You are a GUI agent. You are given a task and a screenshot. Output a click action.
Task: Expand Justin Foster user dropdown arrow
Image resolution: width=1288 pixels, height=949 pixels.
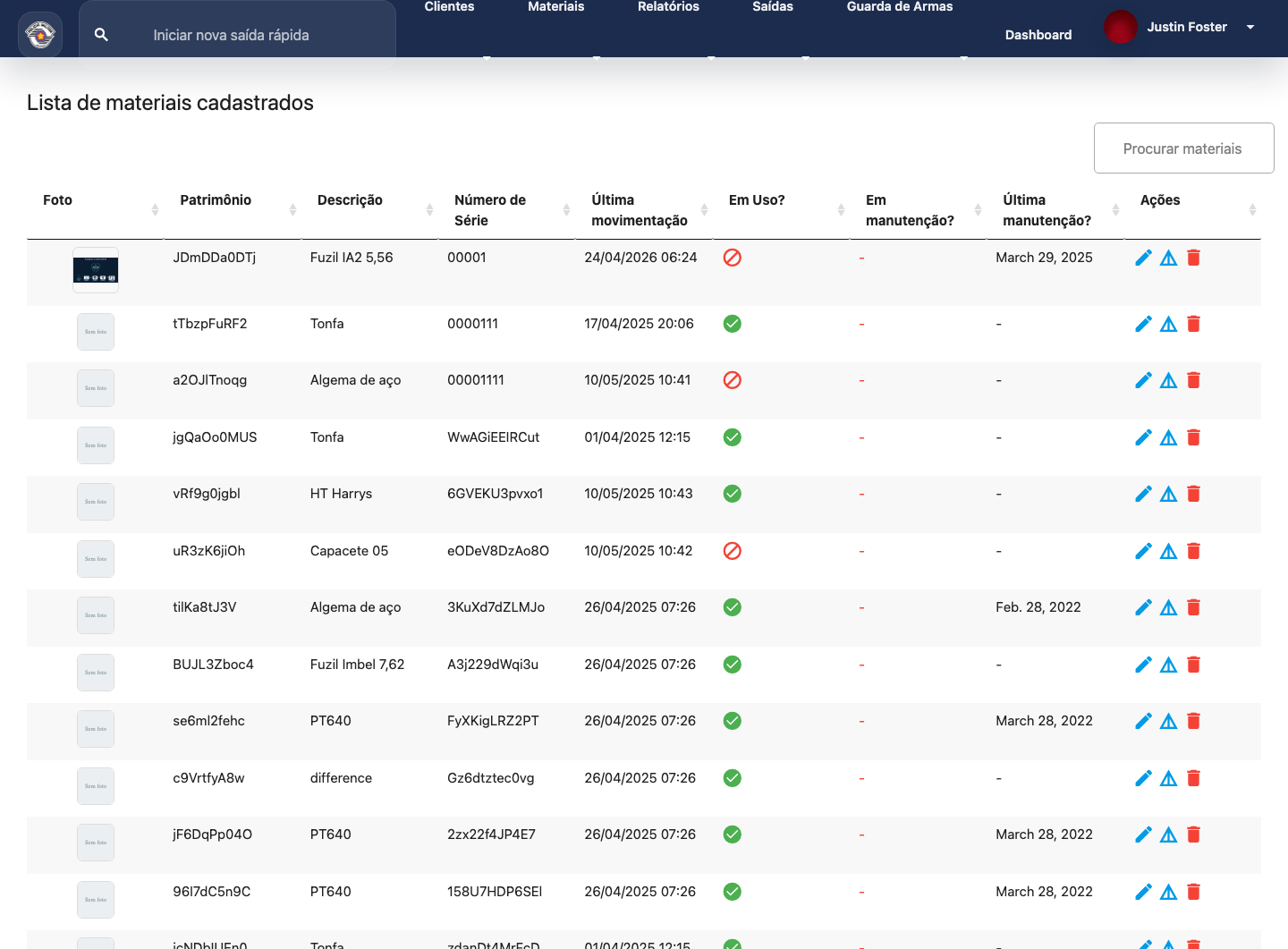point(1250,27)
